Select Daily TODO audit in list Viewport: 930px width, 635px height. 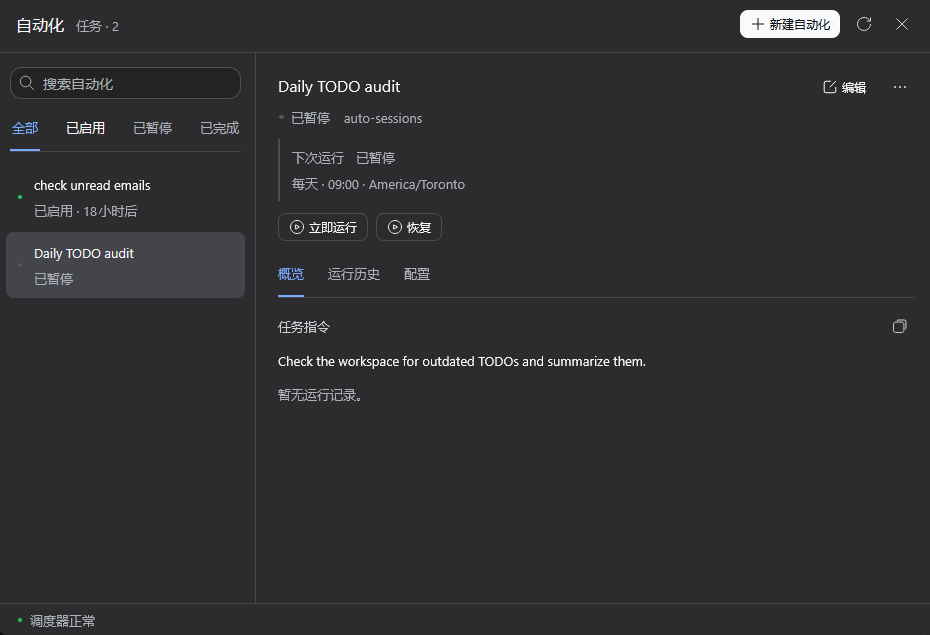coord(125,265)
